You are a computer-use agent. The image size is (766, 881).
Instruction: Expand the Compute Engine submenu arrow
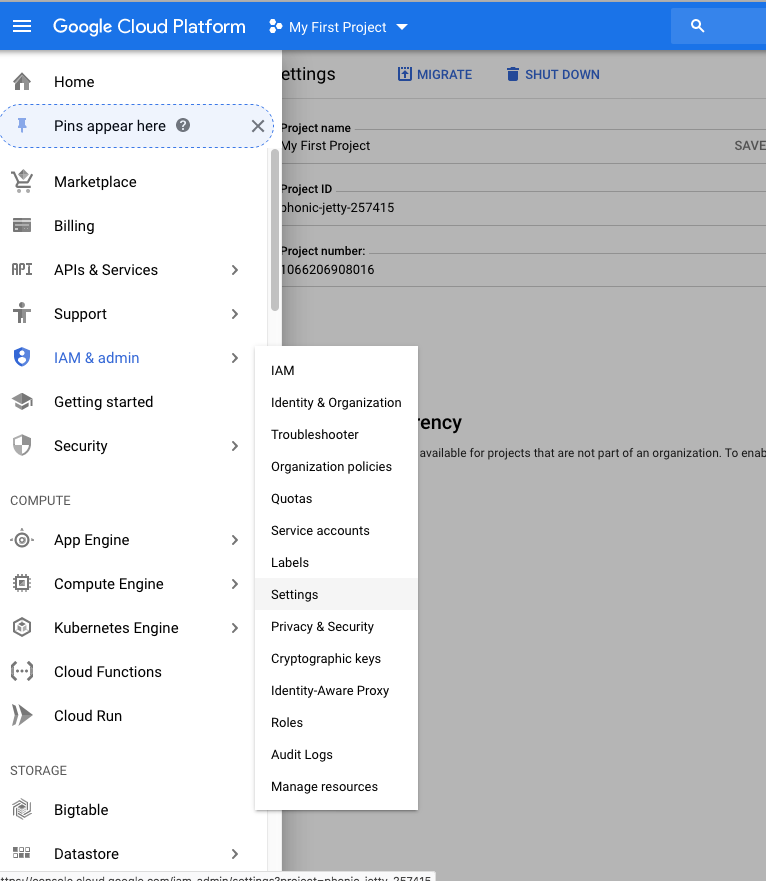click(x=235, y=584)
